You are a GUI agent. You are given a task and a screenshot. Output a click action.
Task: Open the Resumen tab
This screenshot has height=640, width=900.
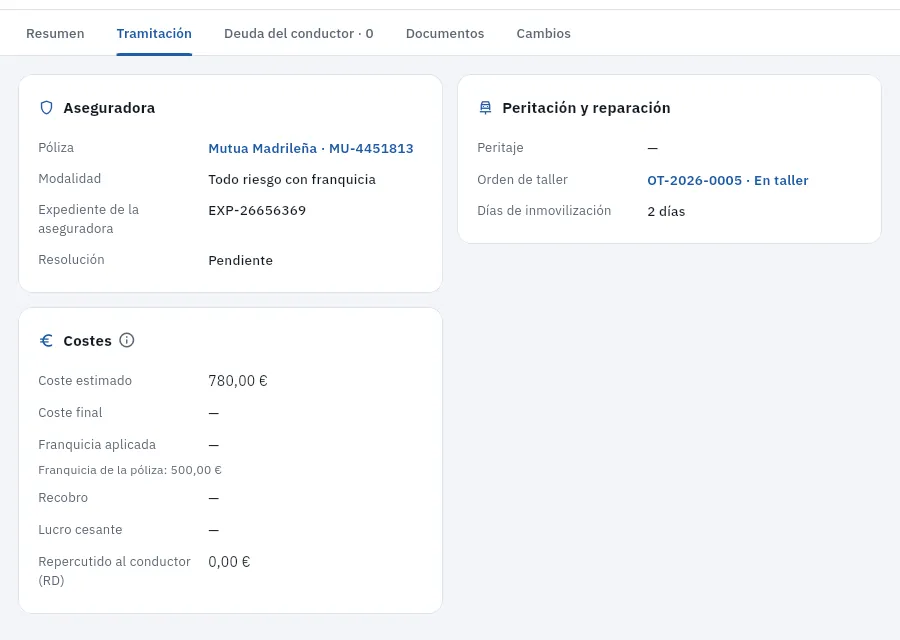55,33
